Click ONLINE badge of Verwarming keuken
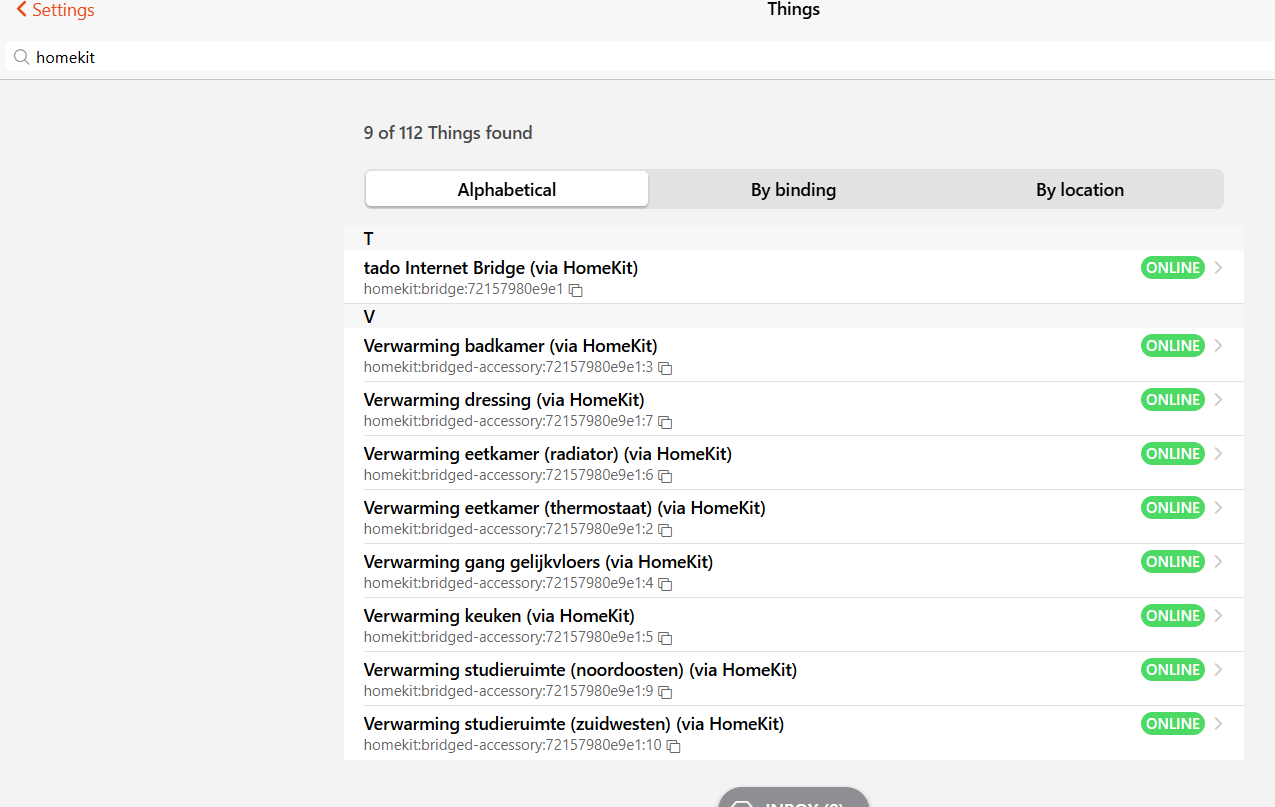Image resolution: width=1275 pixels, height=807 pixels. (x=1173, y=616)
